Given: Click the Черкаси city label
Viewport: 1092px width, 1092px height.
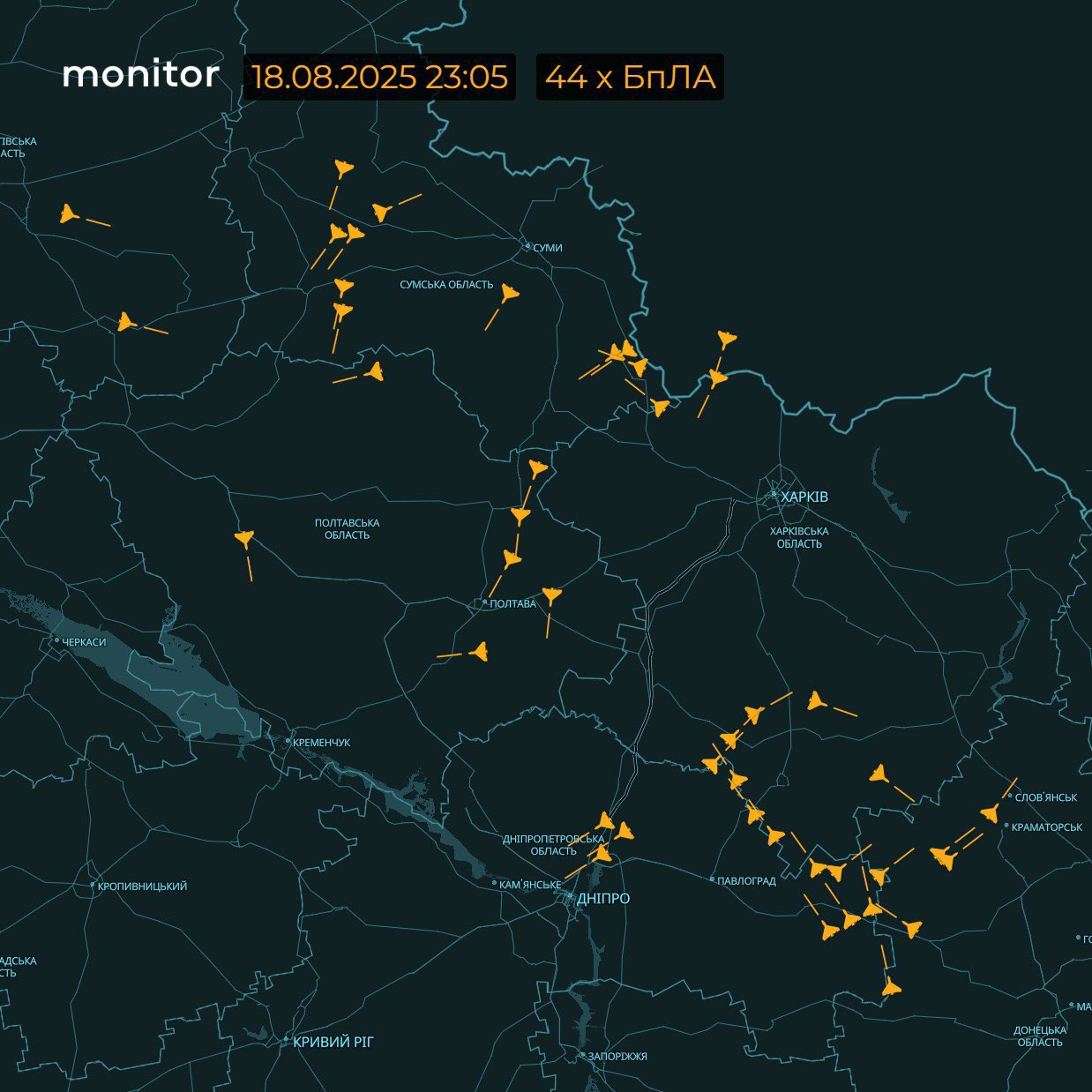Looking at the screenshot, I should 84,642.
